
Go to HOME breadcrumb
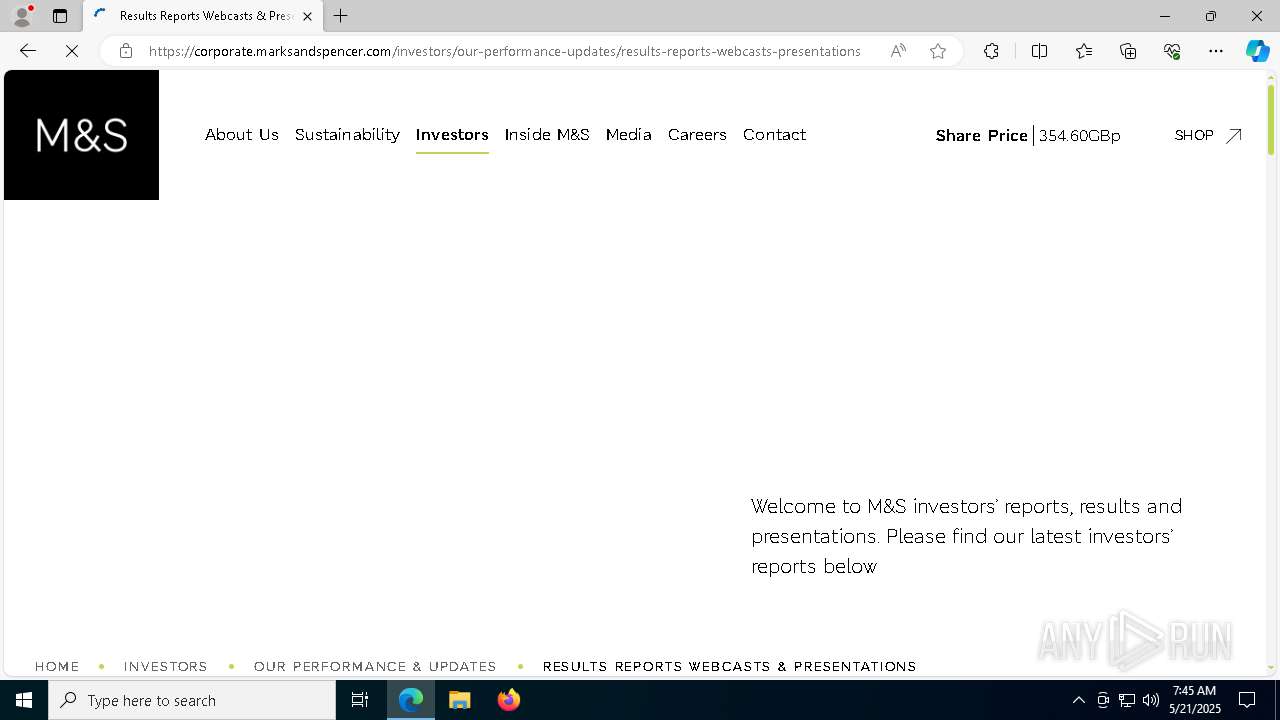[x=57, y=666]
